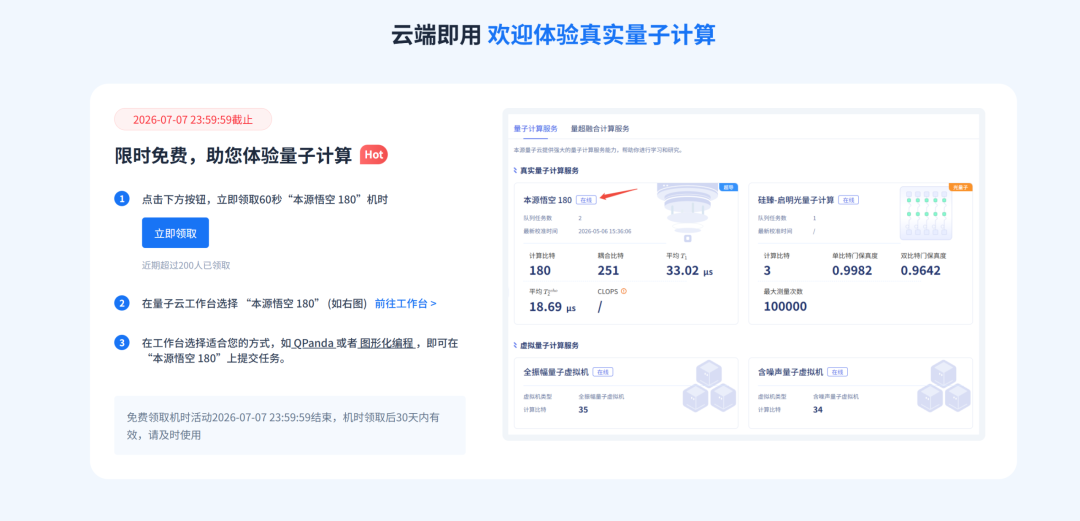Click the 耦合比特 value 251
Screen dimensions: 1080x521
point(608,271)
